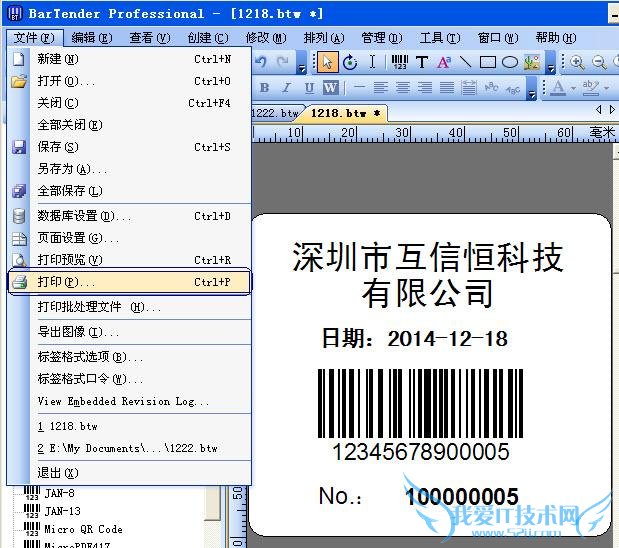Screen dimensions: 619x548
Task: Toggle underline text formatting
Action: pos(309,88)
